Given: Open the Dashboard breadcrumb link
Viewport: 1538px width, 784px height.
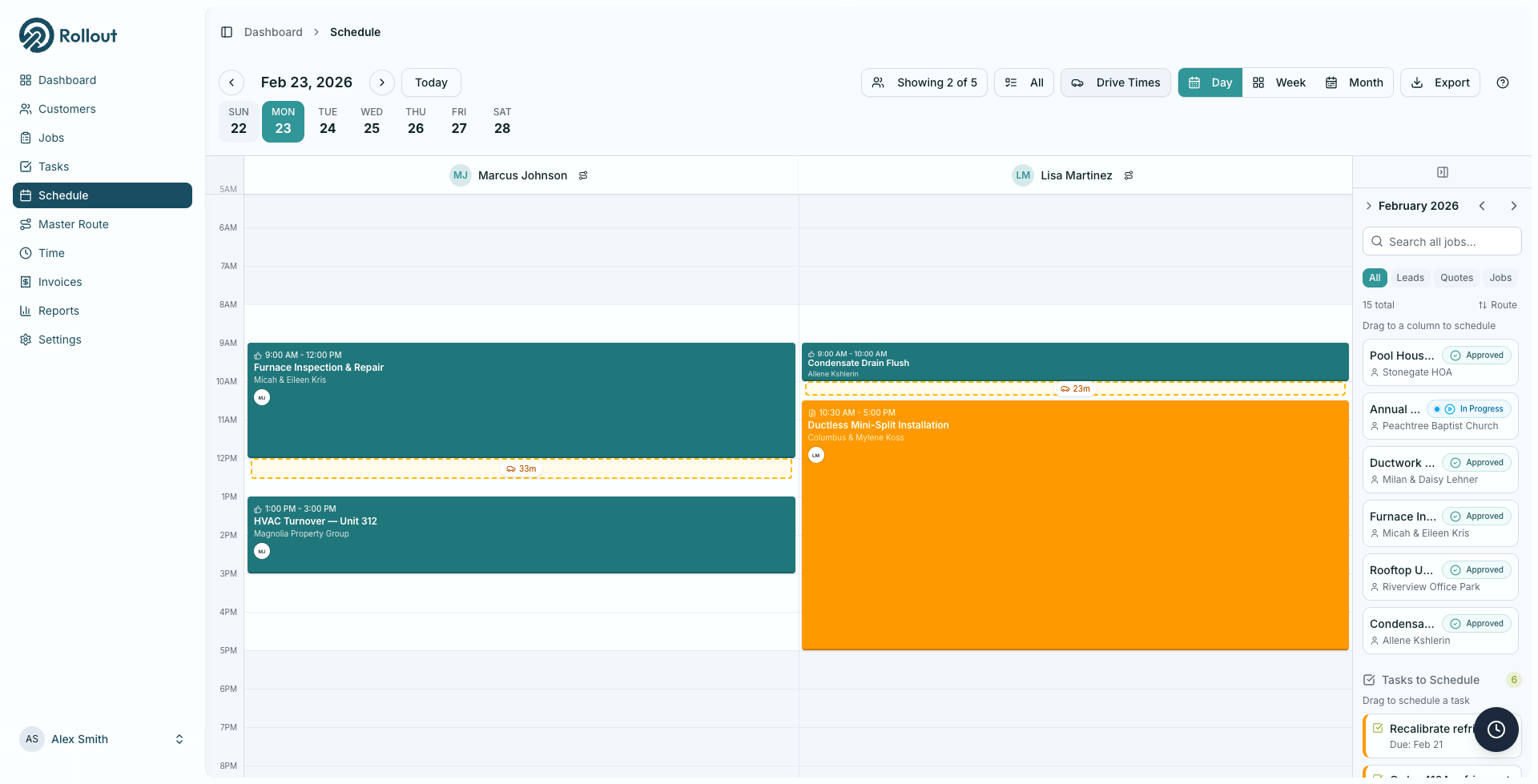Looking at the screenshot, I should (x=273, y=32).
